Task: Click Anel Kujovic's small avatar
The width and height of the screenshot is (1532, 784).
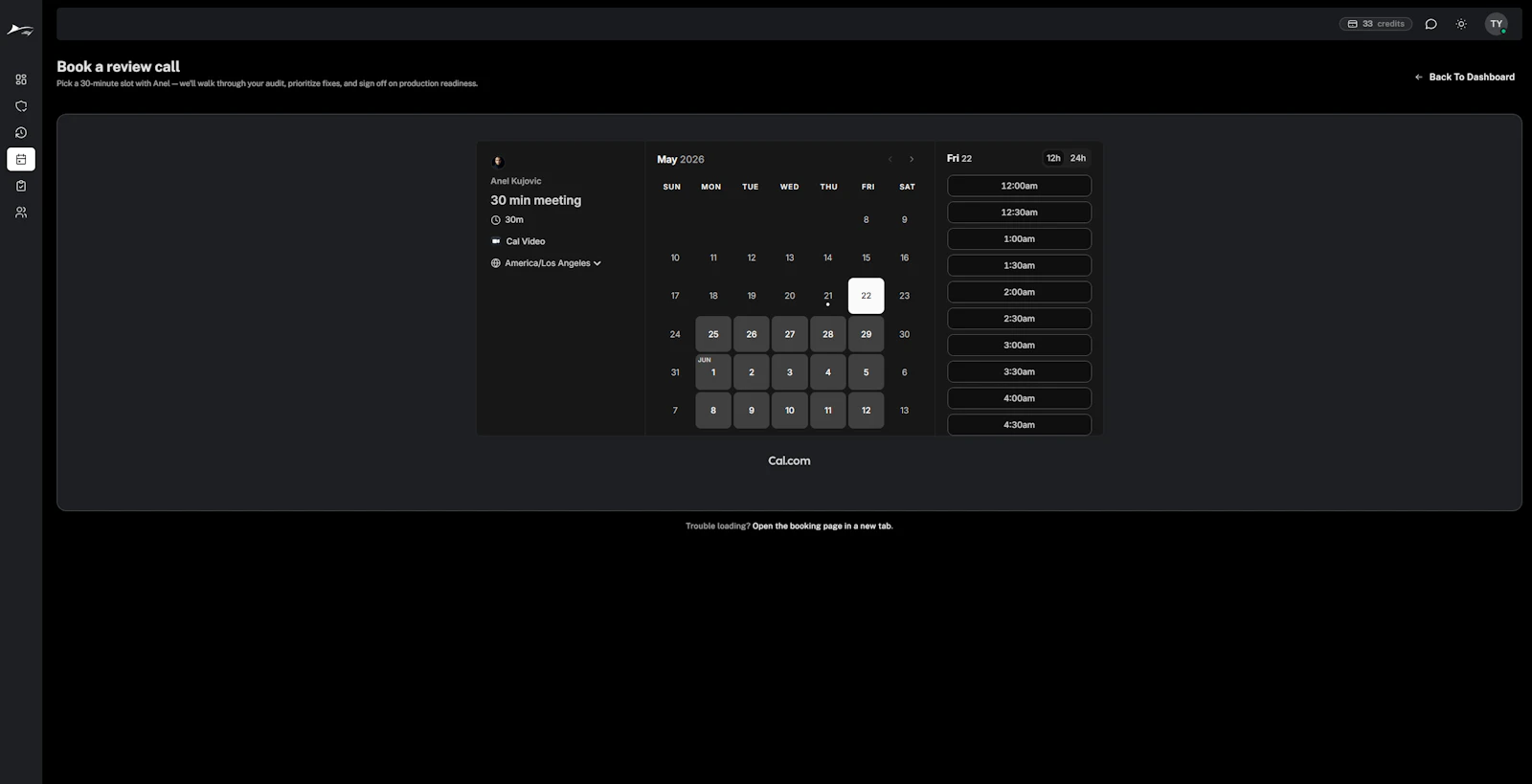Action: pos(498,161)
